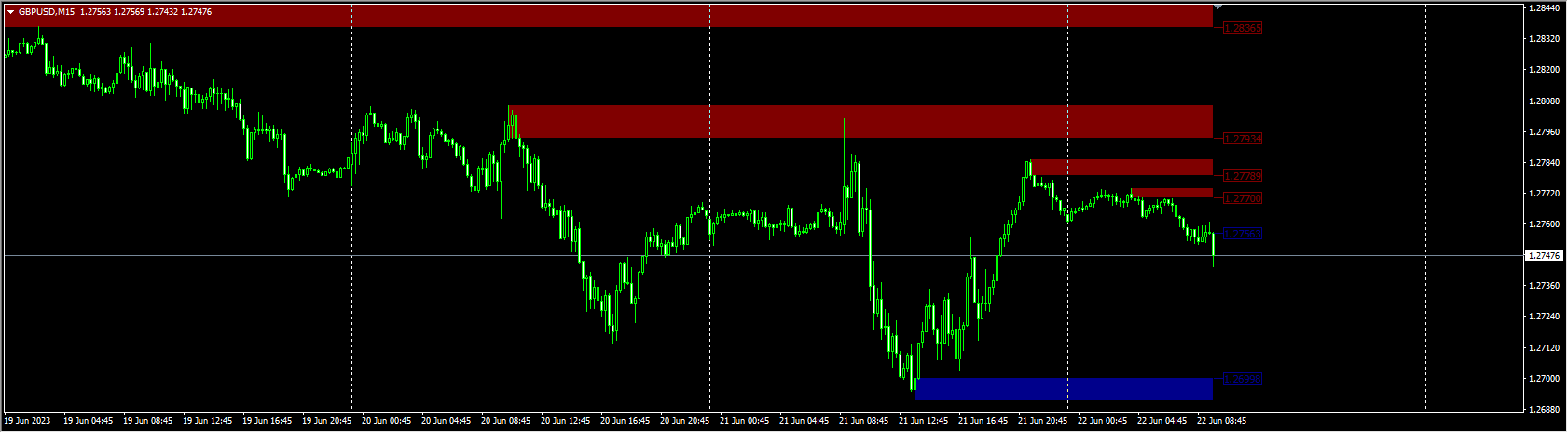This screenshot has height=433, width=1568.
Task: Click the 19 Jun 08:45 time label
Action: (x=148, y=421)
